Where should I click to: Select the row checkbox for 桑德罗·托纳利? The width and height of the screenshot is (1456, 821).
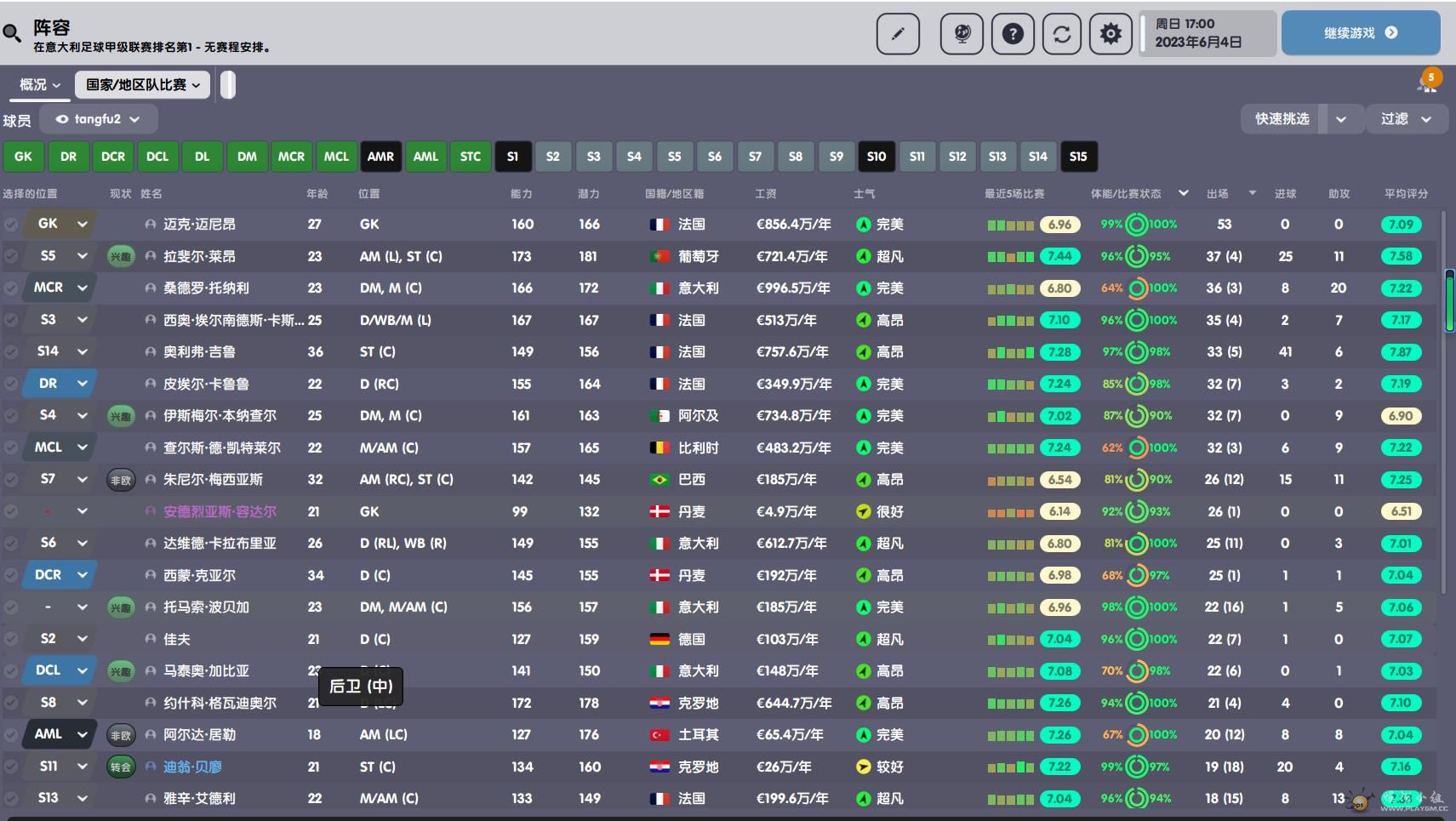pyautogui.click(x=11, y=288)
